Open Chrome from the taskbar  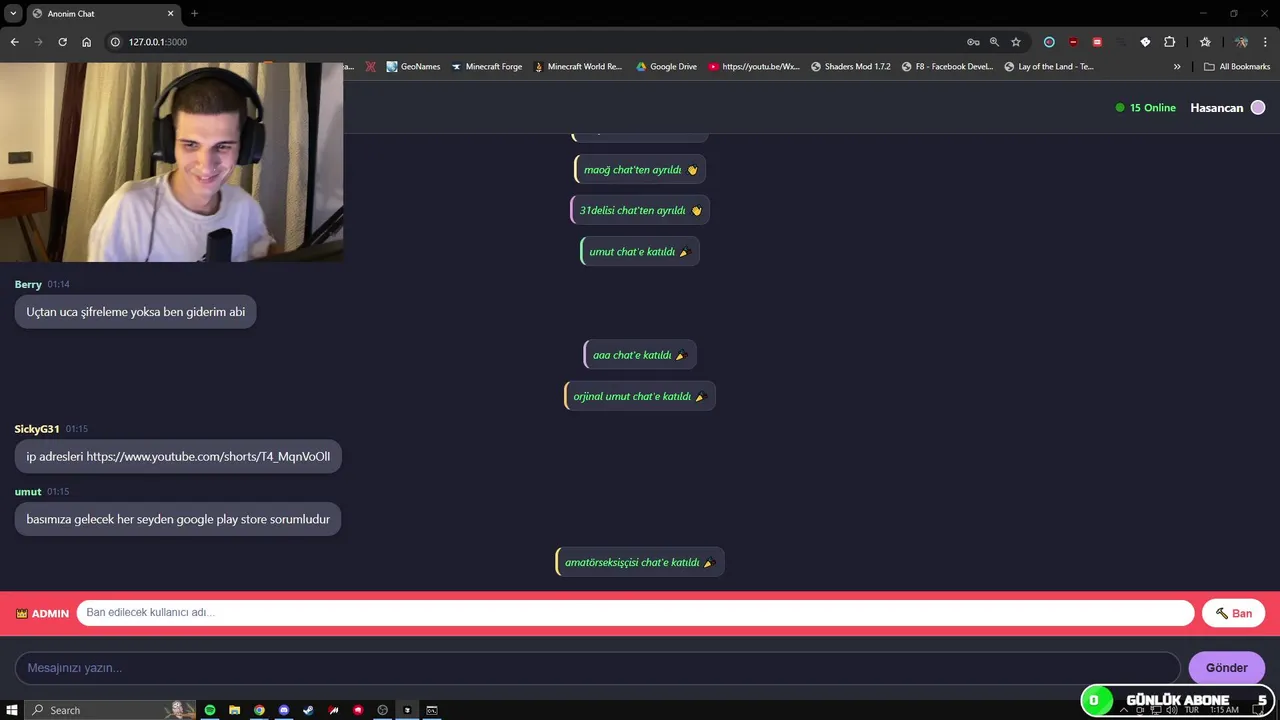(x=259, y=710)
